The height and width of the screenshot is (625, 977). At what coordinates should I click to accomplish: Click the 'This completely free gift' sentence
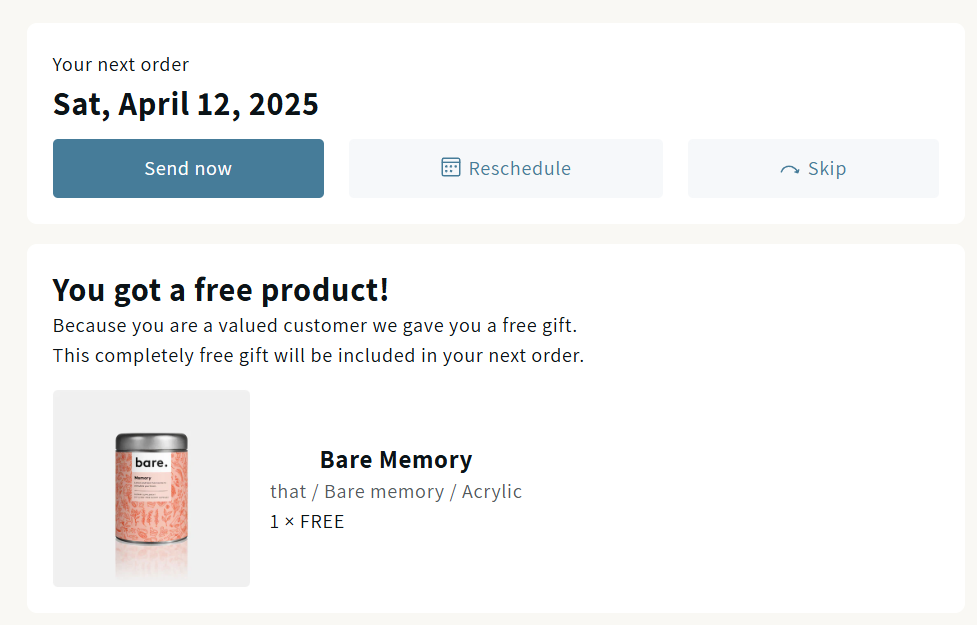click(x=318, y=356)
